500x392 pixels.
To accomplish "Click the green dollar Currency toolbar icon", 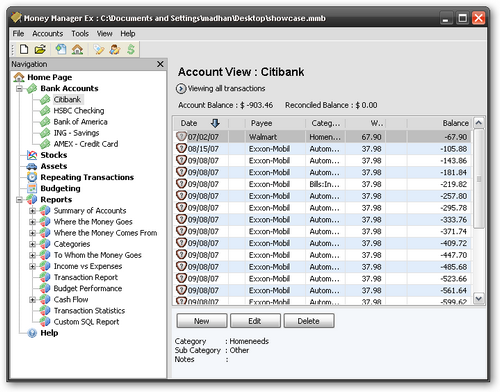I will 131,49.
